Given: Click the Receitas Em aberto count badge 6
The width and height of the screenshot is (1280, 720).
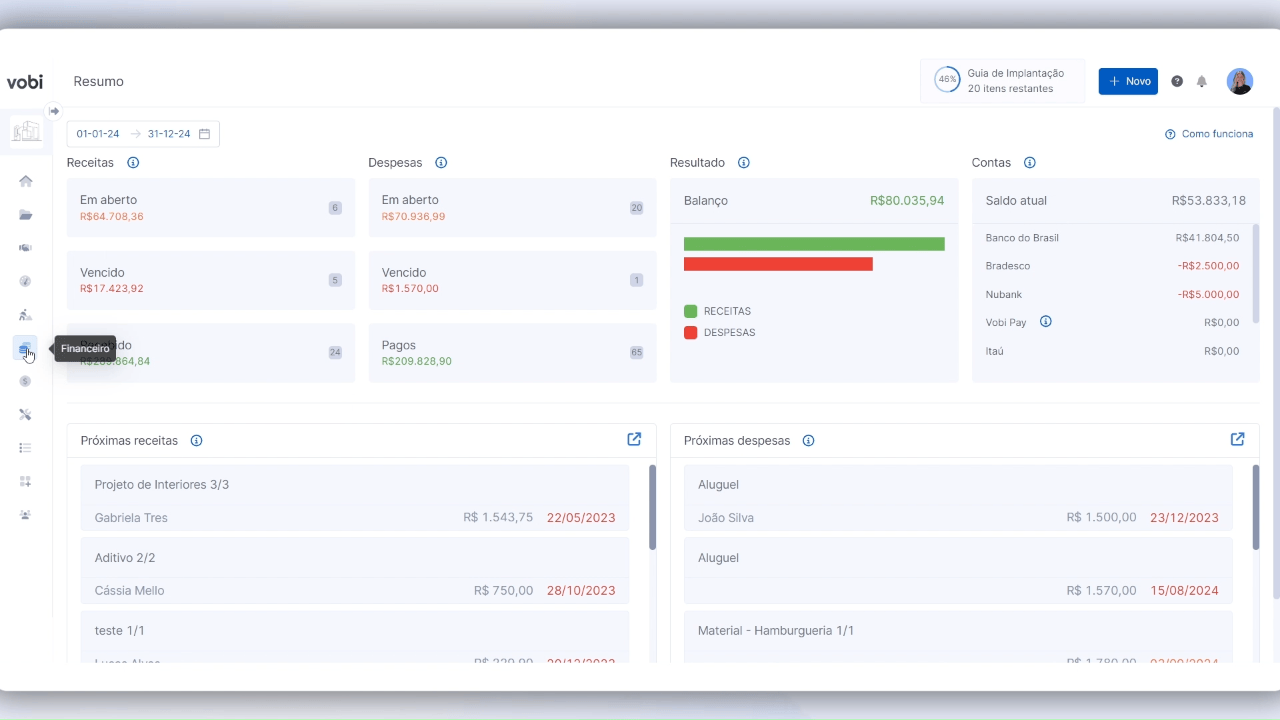Looking at the screenshot, I should pos(335,208).
